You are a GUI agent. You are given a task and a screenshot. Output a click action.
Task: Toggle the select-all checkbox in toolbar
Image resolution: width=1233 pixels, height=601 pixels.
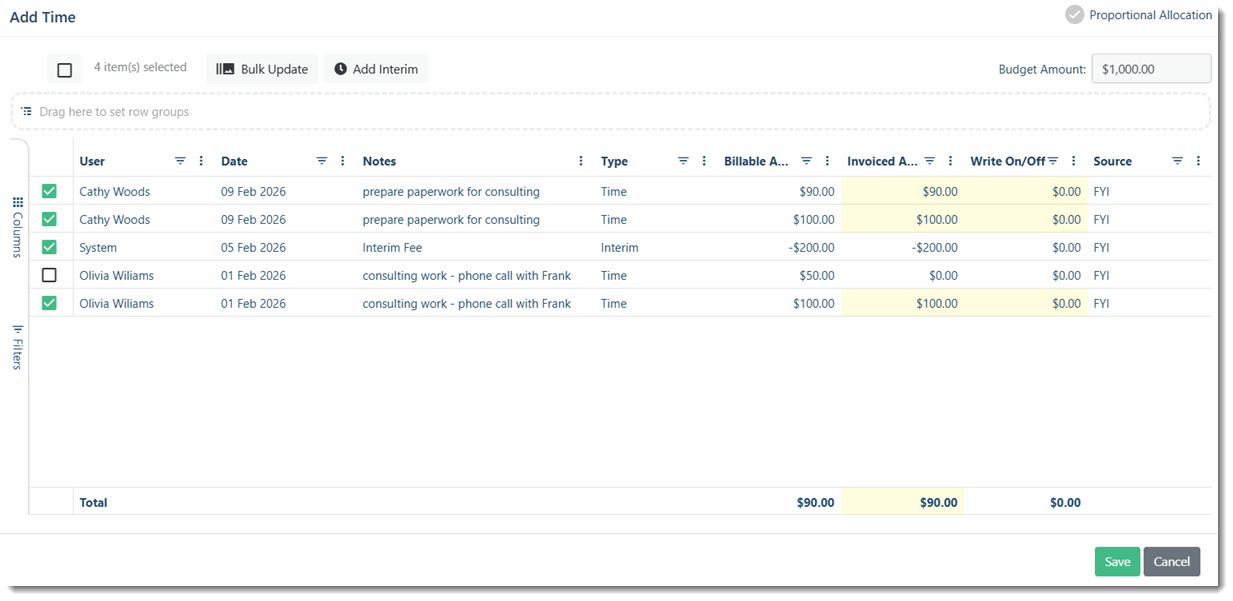tap(65, 70)
